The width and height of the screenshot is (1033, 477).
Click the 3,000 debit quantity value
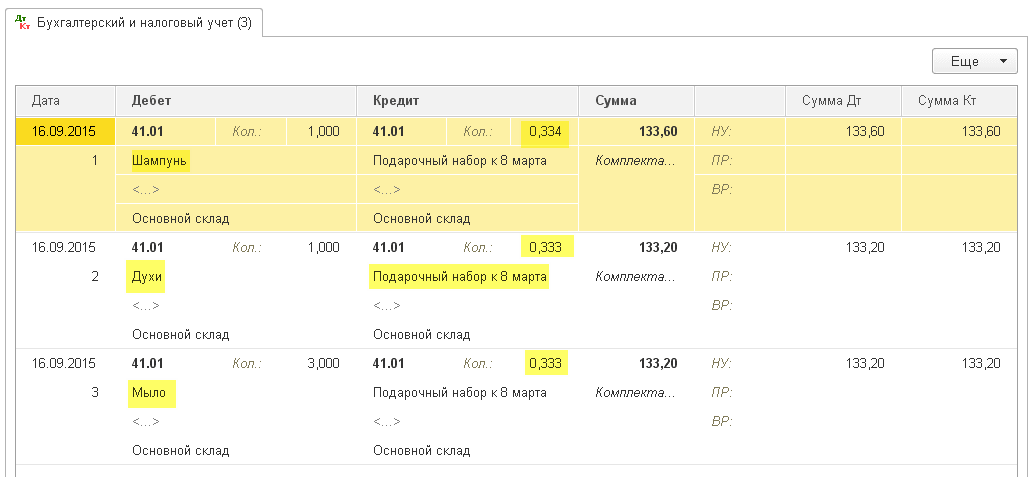pyautogui.click(x=323, y=363)
